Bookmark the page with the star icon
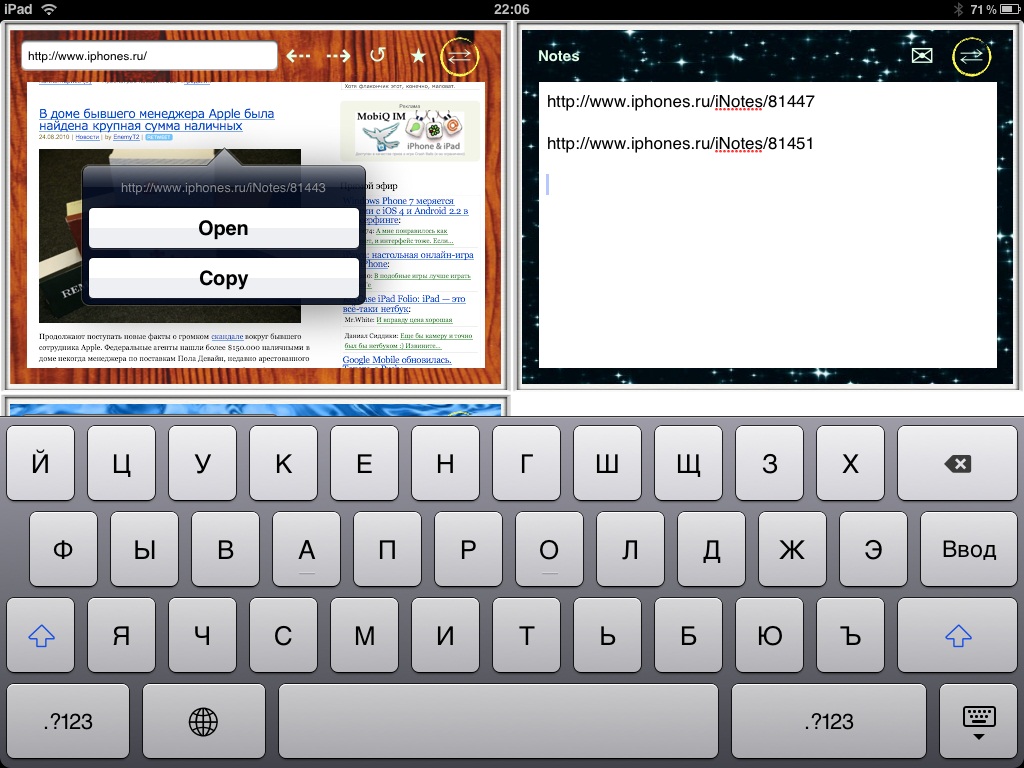Viewport: 1024px width, 768px height. click(x=418, y=56)
